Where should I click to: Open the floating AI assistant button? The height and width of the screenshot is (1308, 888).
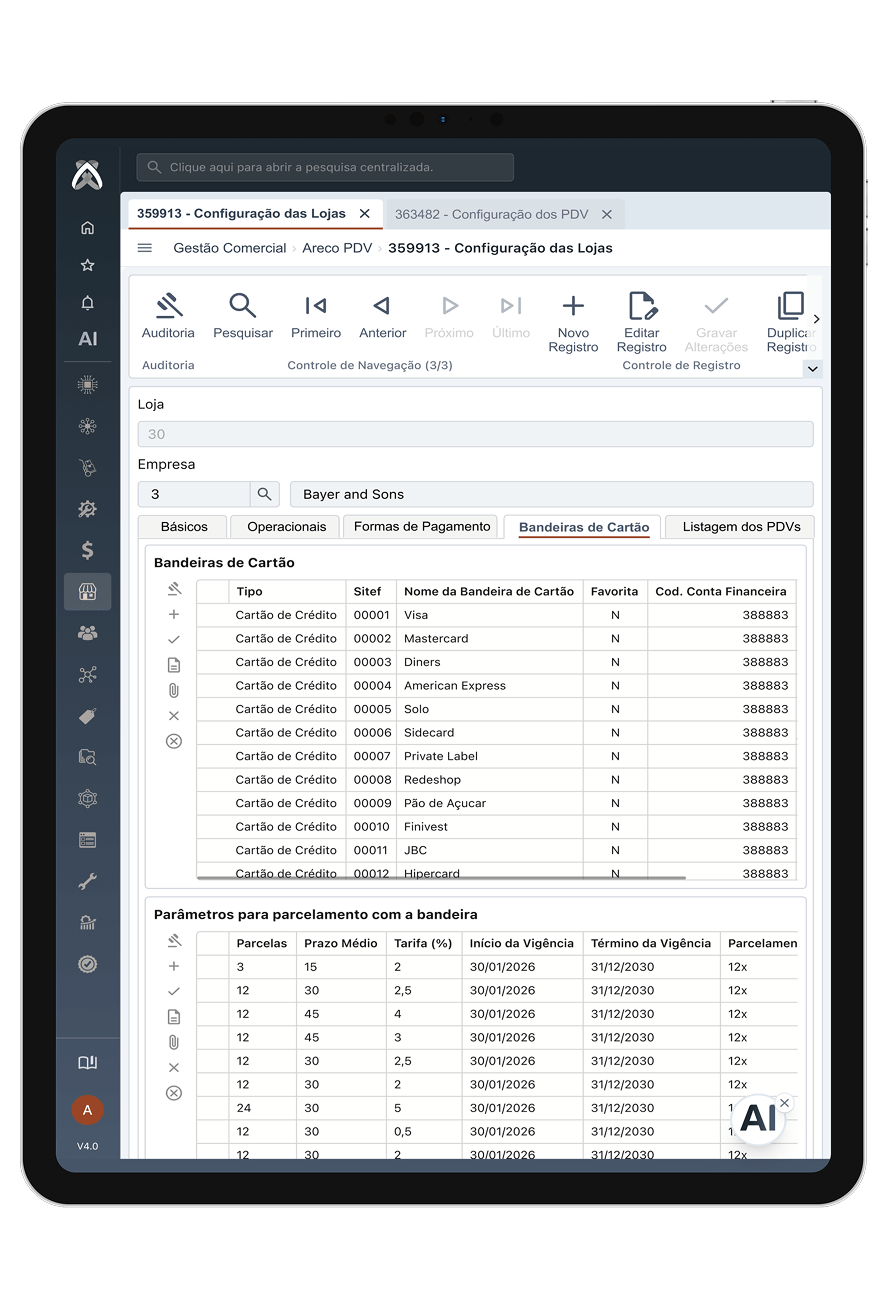click(758, 1118)
